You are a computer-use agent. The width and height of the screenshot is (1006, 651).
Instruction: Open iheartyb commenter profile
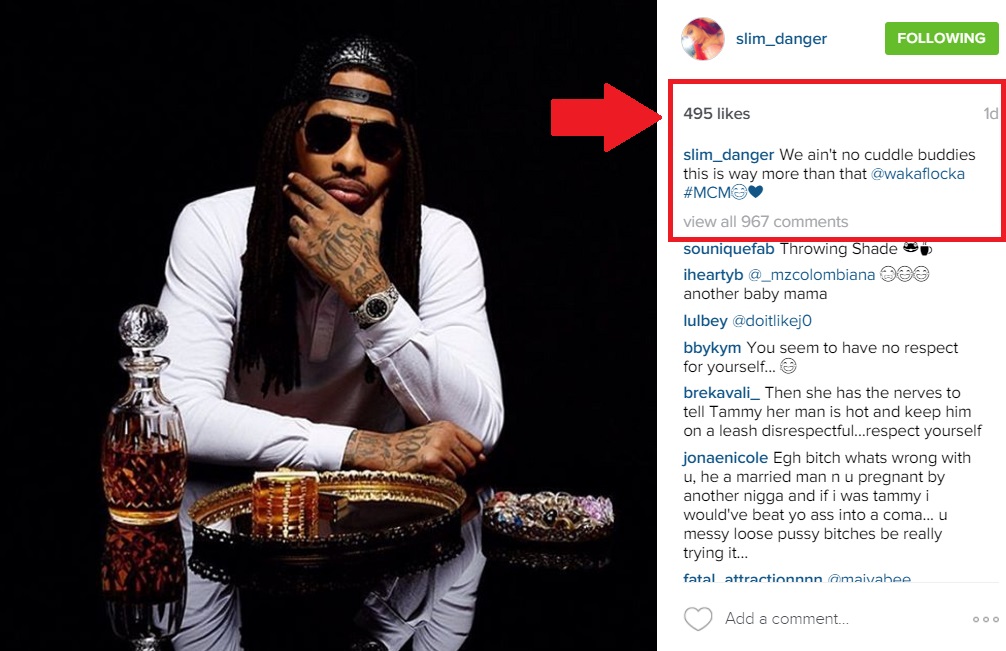(x=713, y=275)
